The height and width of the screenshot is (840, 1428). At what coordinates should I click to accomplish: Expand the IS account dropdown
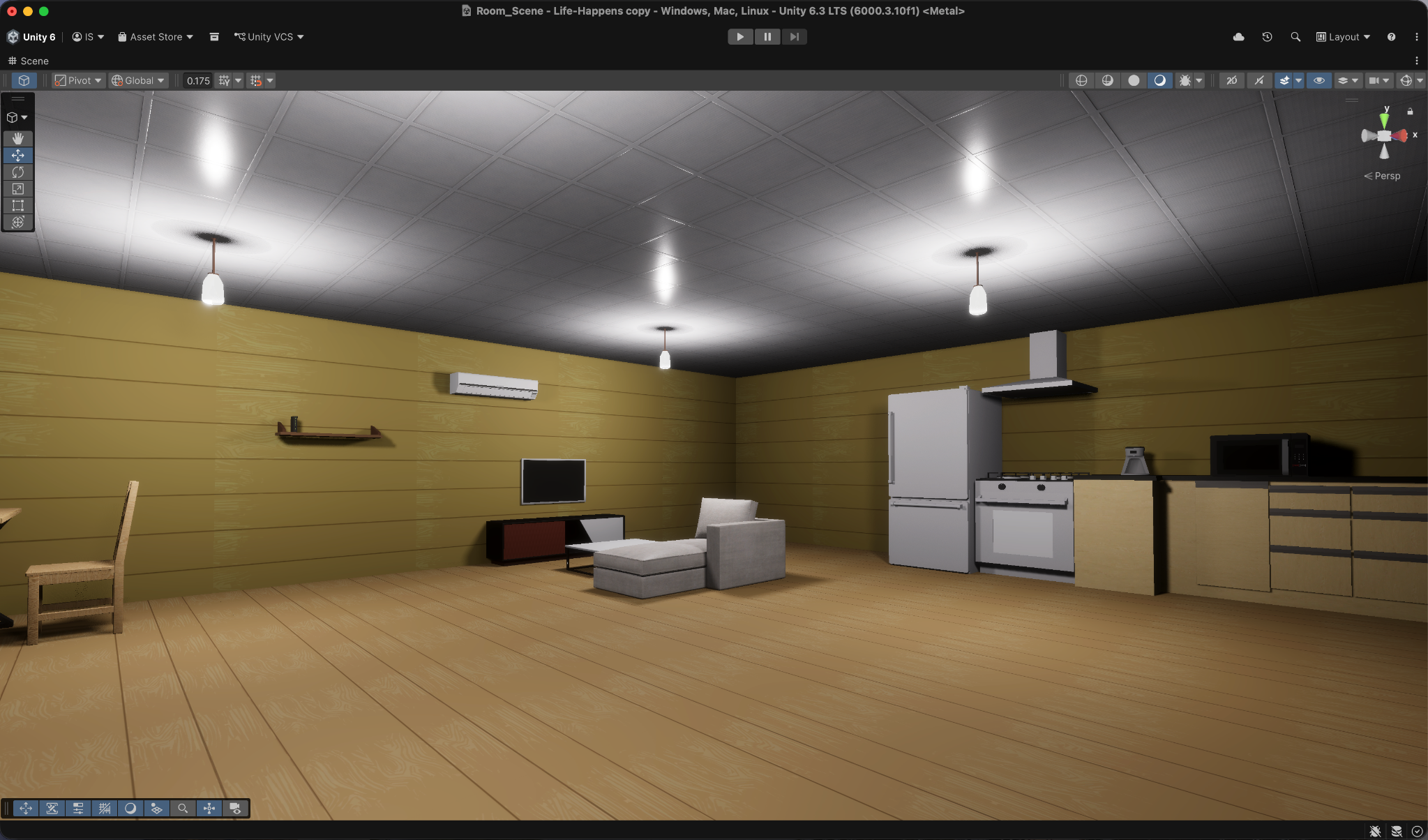[x=88, y=37]
